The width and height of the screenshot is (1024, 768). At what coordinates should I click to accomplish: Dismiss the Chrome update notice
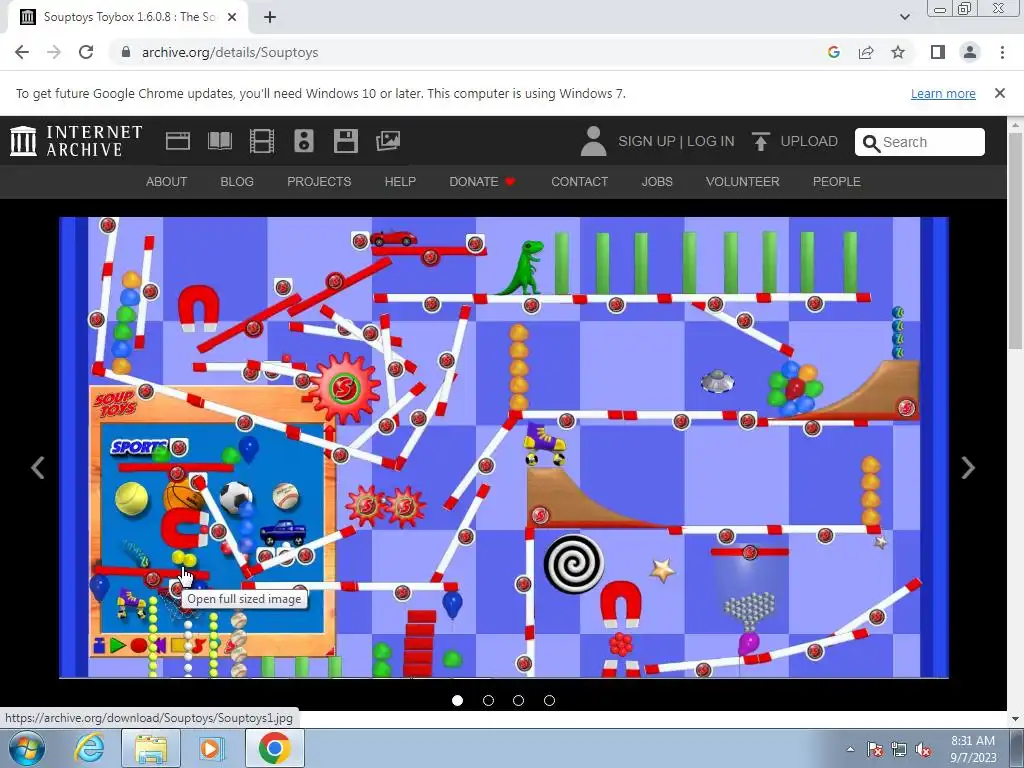tap(1000, 93)
